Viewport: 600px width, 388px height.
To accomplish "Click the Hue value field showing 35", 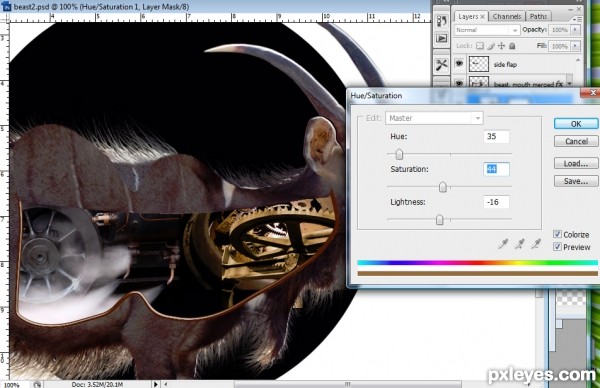I will click(496, 137).
